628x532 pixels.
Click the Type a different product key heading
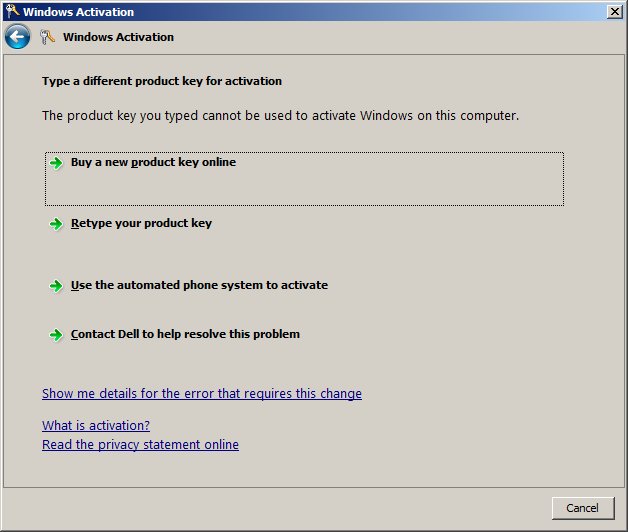(x=162, y=81)
